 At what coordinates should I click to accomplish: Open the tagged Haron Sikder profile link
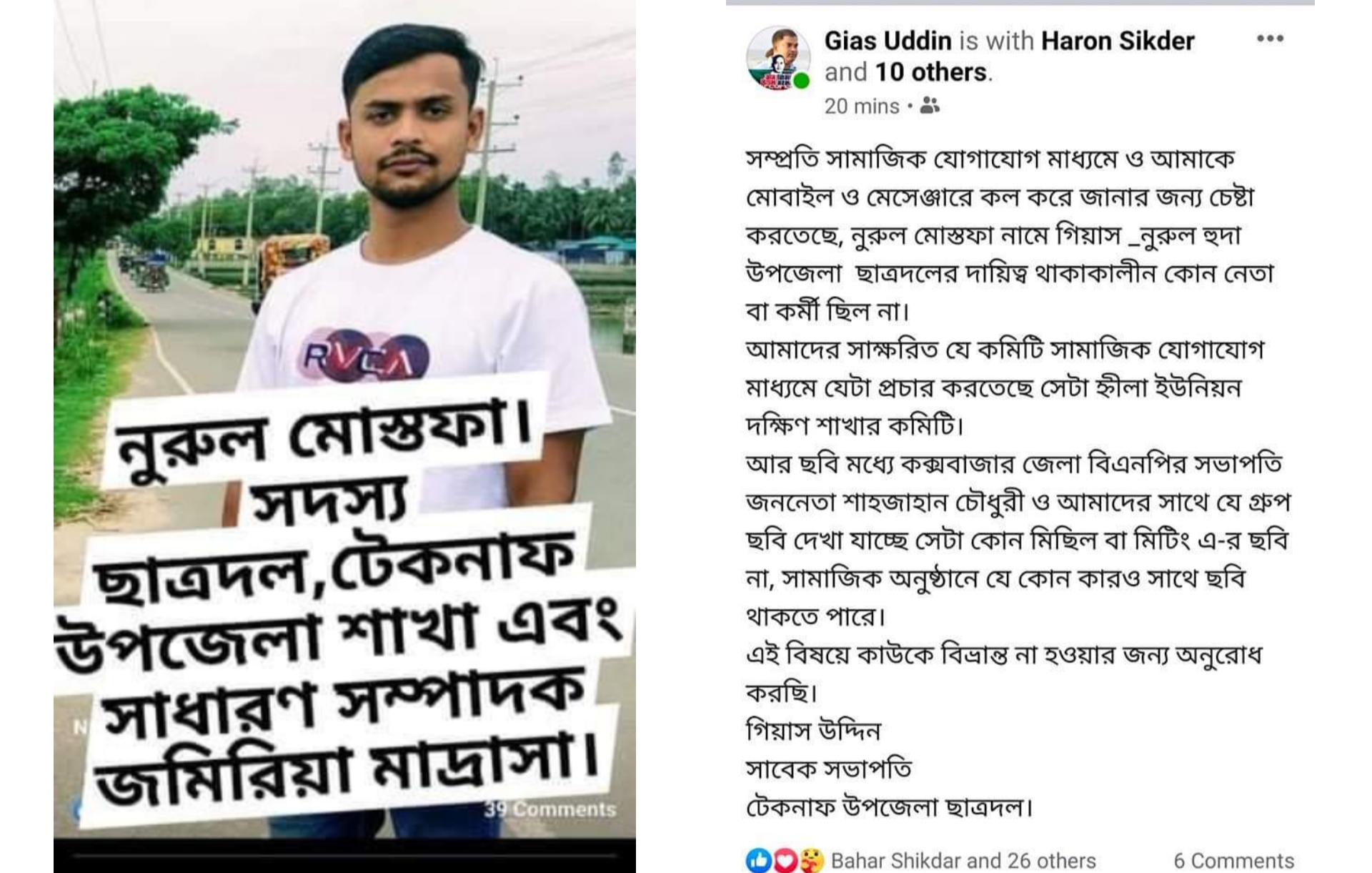point(1118,41)
